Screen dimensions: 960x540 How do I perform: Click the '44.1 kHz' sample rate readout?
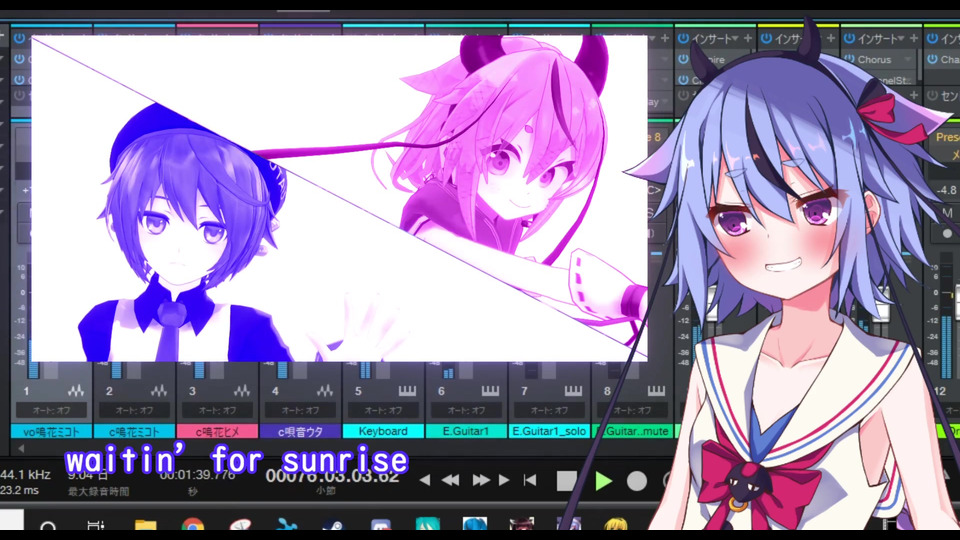click(26, 474)
